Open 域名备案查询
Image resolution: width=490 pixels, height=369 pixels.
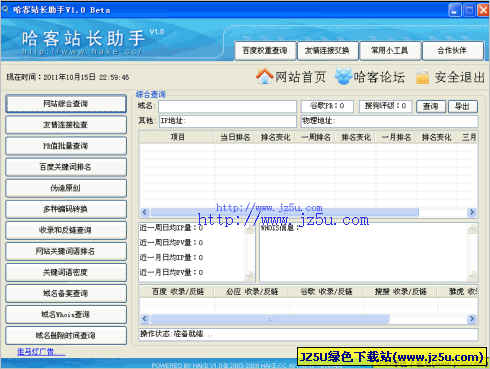click(66, 293)
